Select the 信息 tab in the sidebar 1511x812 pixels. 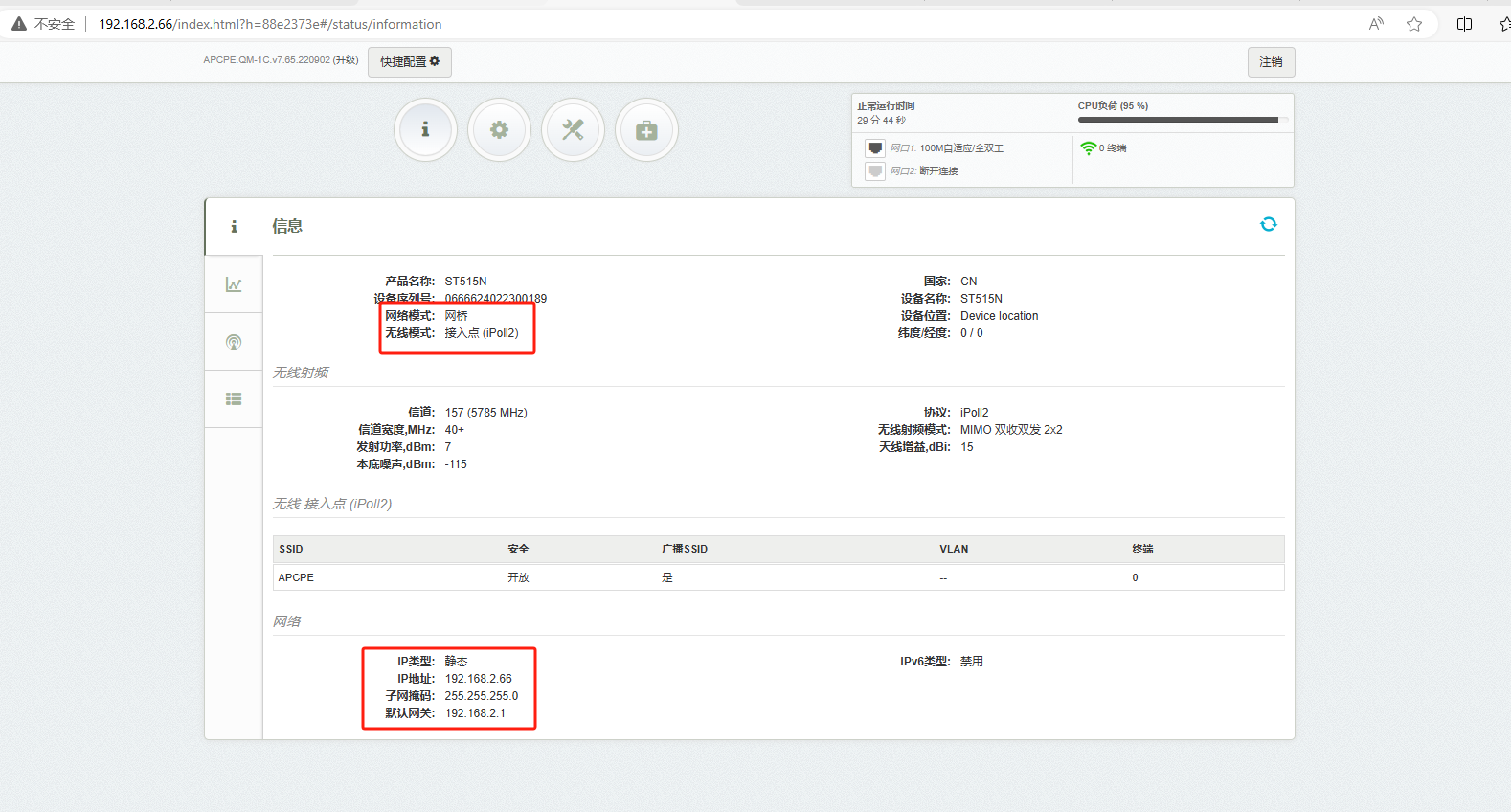point(234,227)
